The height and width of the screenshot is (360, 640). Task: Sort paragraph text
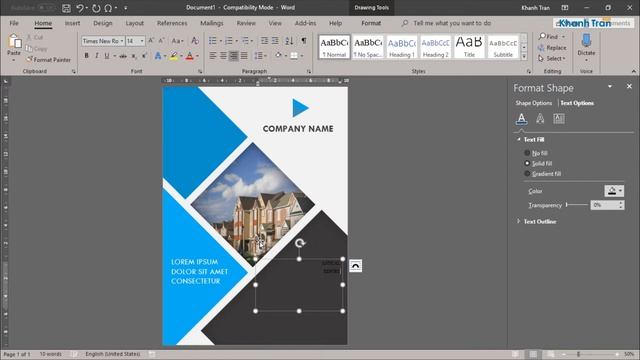289,40
